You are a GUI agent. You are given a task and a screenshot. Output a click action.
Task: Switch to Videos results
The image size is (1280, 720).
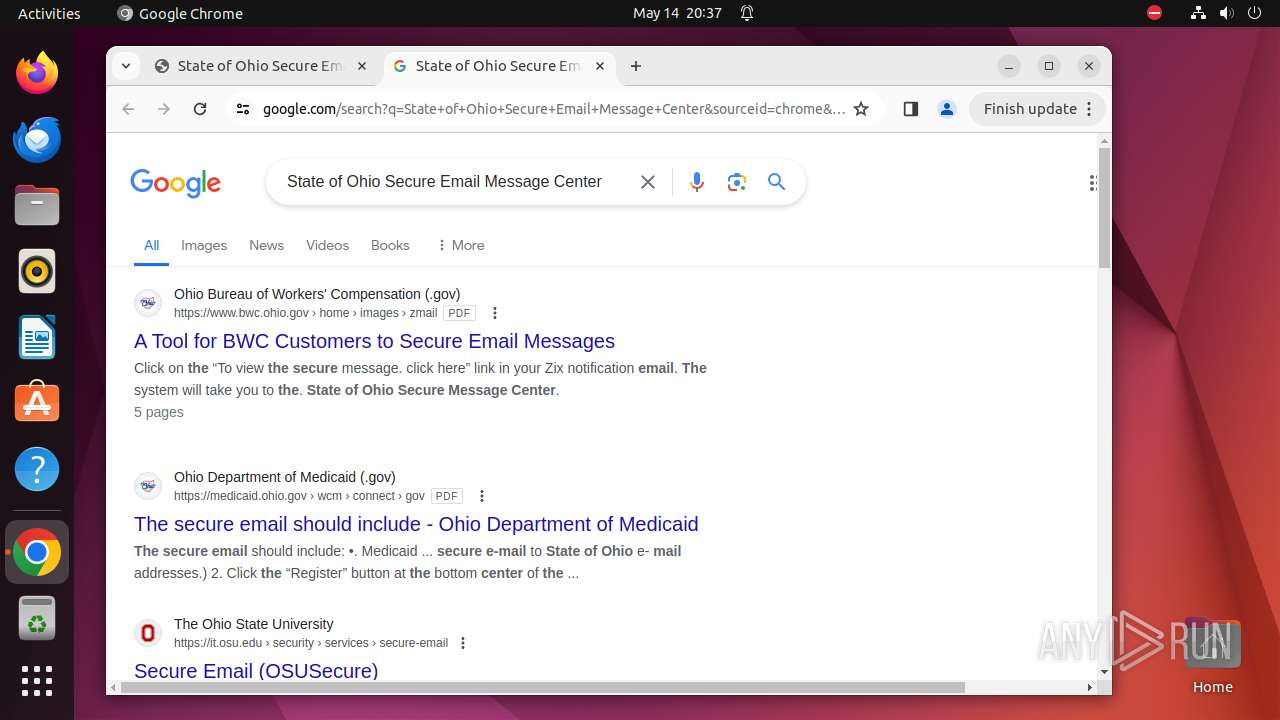[x=327, y=245]
